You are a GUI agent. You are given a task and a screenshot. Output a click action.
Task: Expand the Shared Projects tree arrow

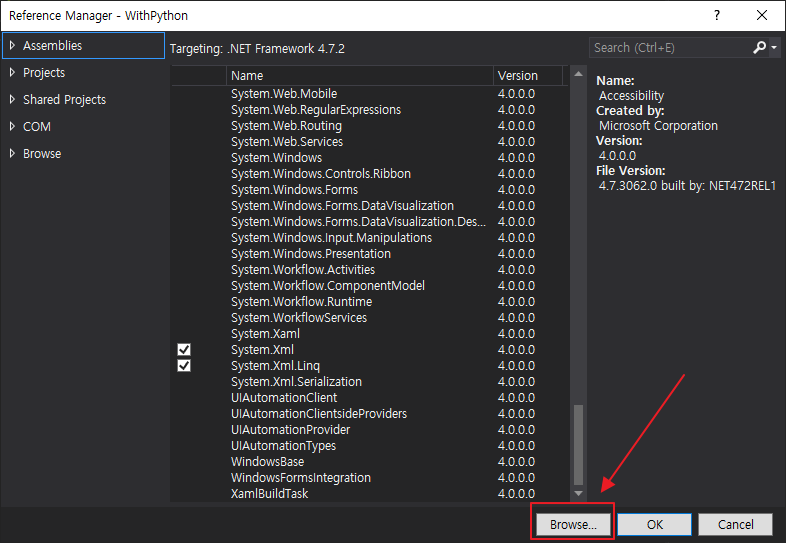pos(13,100)
